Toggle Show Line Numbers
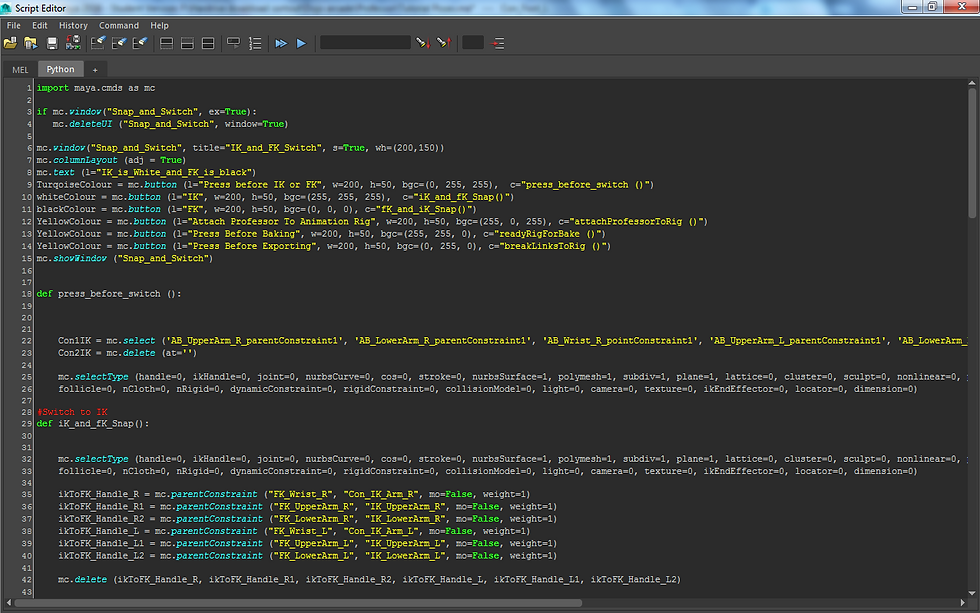The width and height of the screenshot is (980, 613). coord(255,43)
